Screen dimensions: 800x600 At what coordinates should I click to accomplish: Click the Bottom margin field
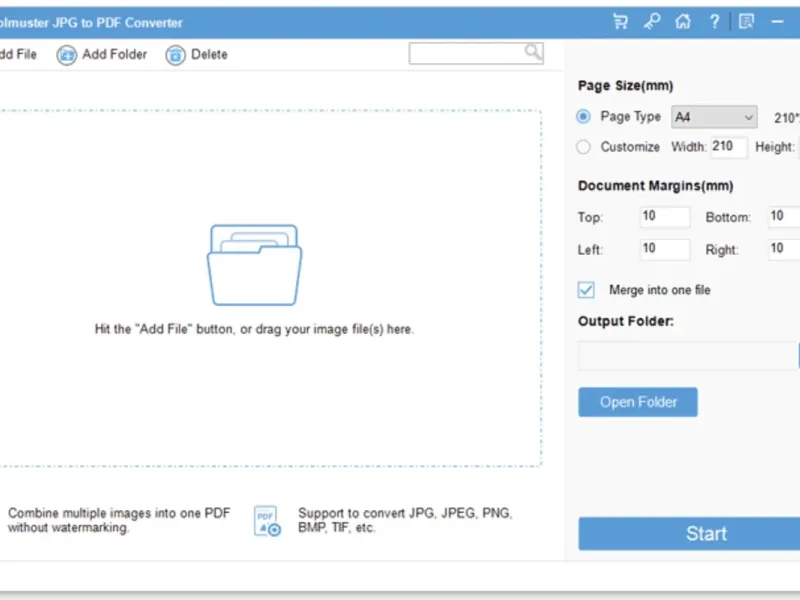(x=784, y=216)
